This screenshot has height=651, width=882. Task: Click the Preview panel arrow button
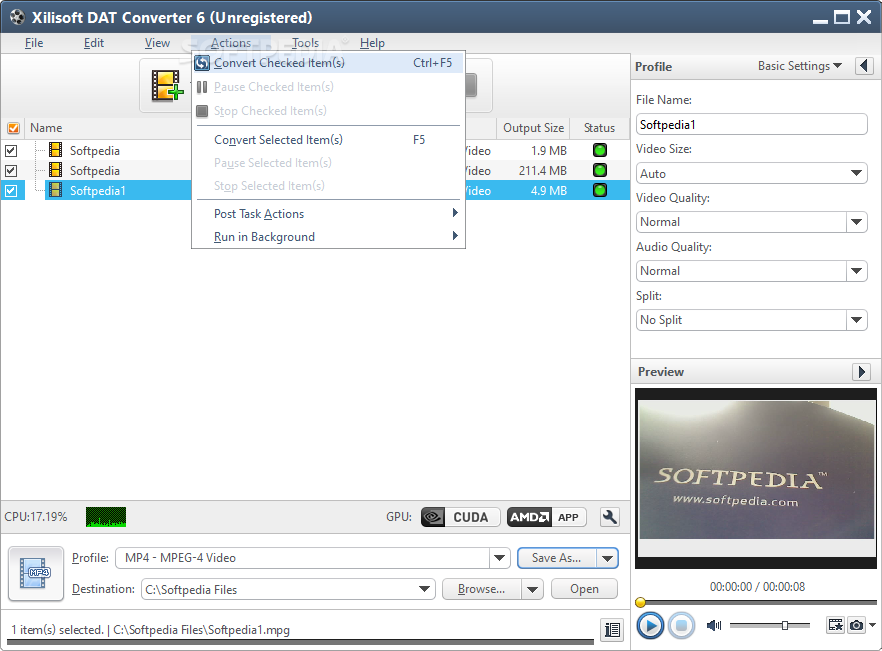pyautogui.click(x=861, y=371)
